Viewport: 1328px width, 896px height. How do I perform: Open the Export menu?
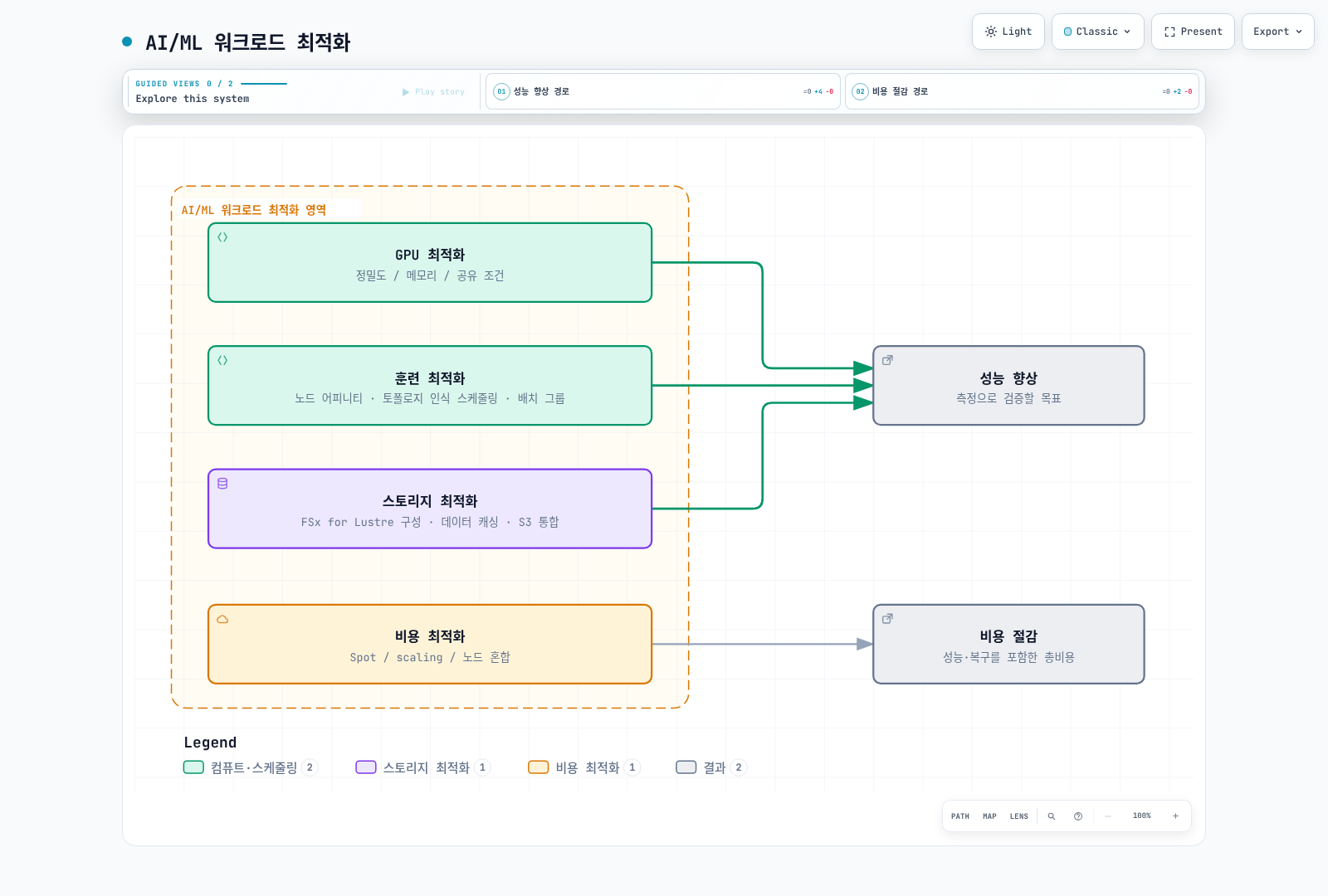click(1277, 32)
